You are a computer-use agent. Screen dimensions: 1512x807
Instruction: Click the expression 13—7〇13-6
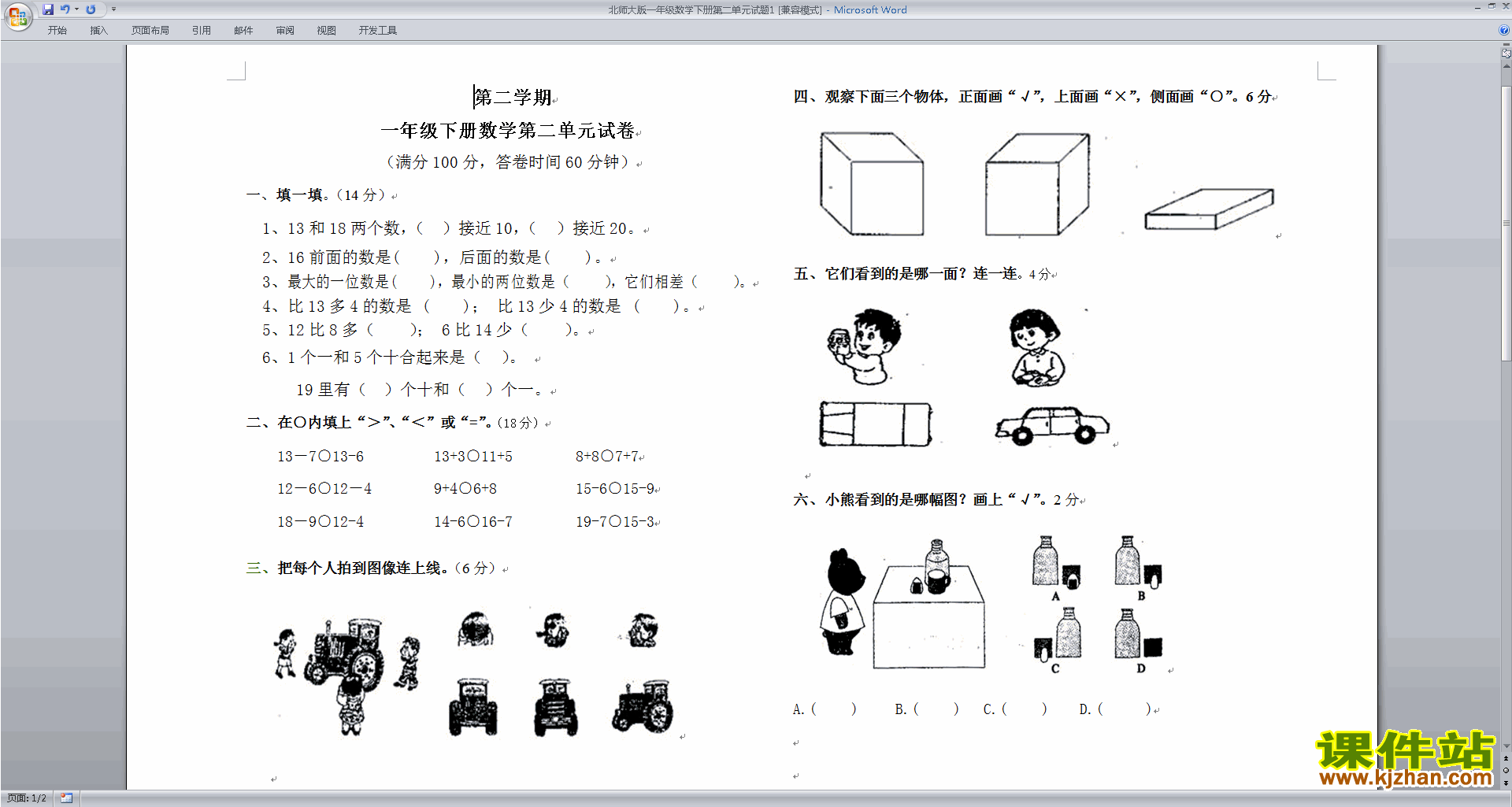point(321,457)
